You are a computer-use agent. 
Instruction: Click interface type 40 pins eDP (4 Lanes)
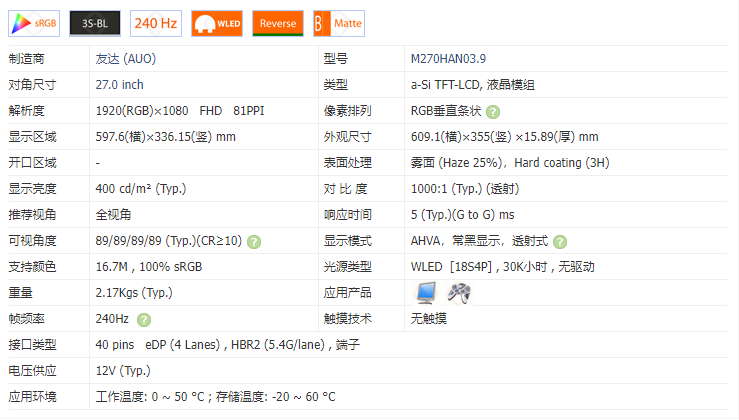157,345
